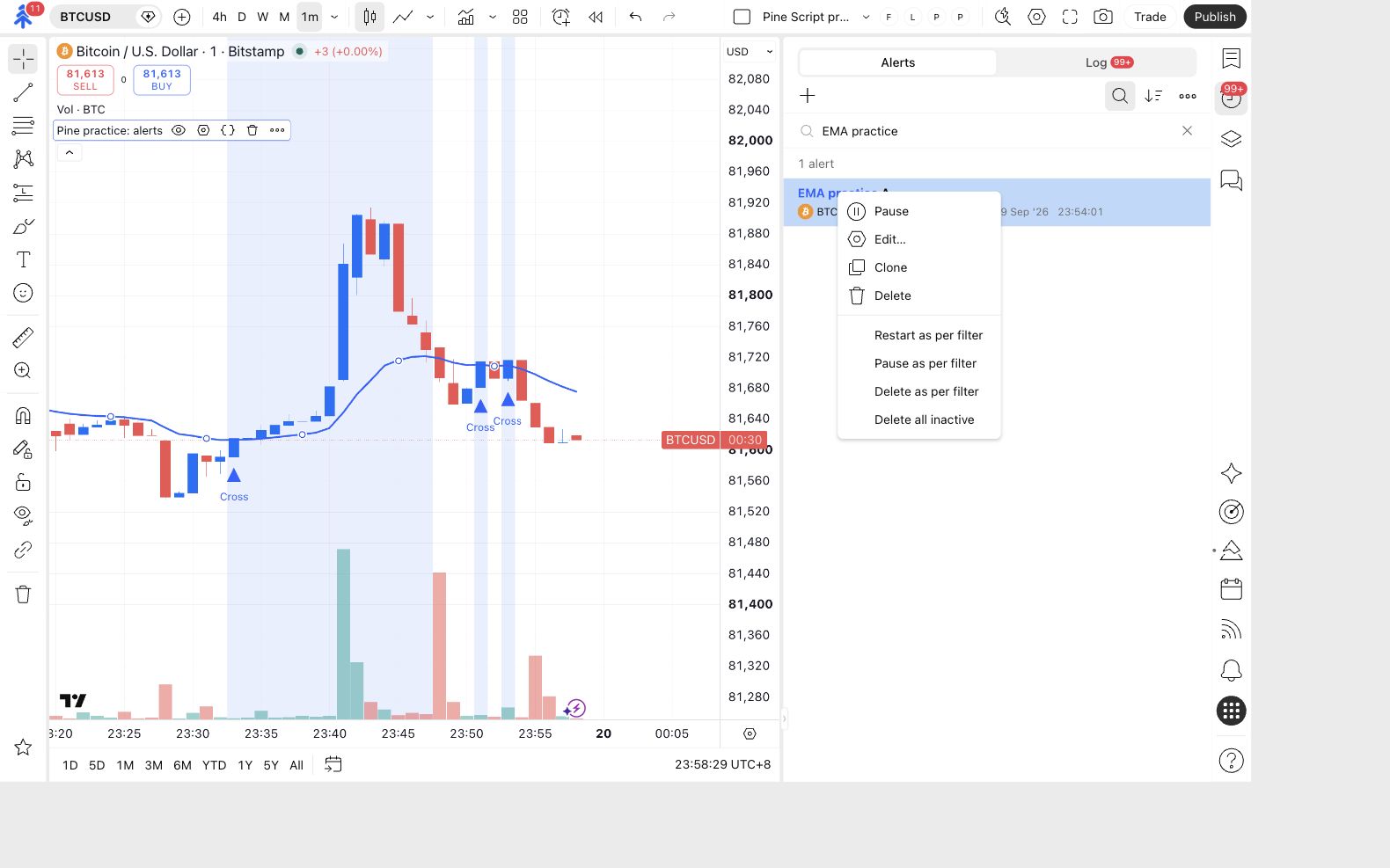Open the timeframe interval dropdown arrow

pyautogui.click(x=334, y=17)
